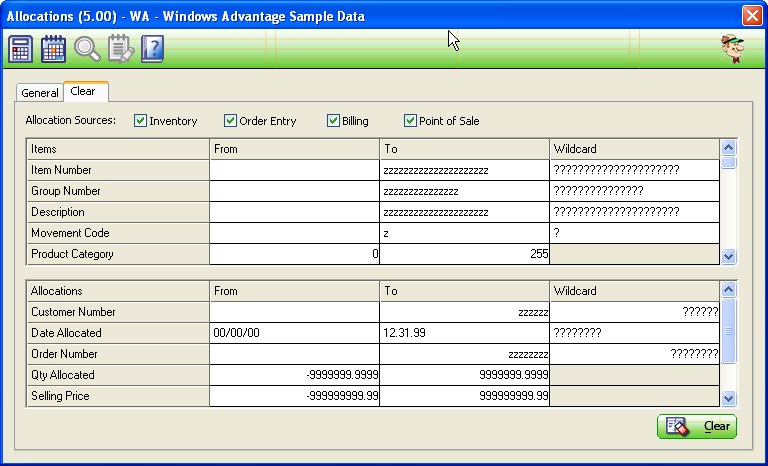
Task: Click the Product Category To value 255
Action: [464, 254]
